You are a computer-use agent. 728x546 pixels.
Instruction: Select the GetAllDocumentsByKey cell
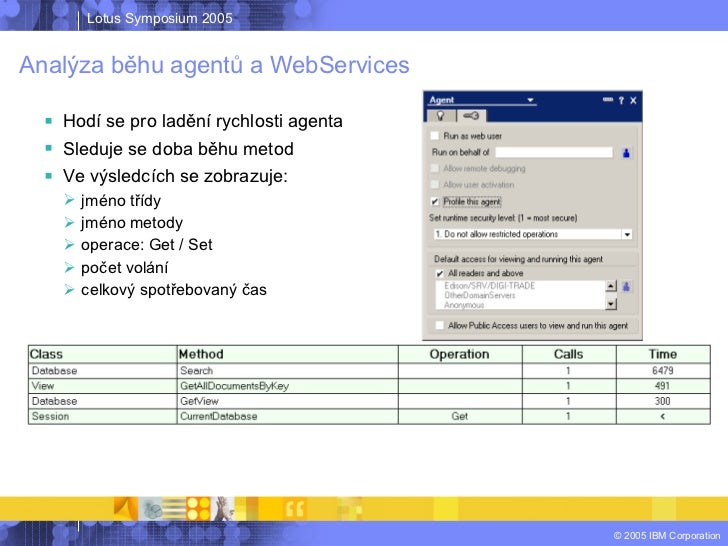click(287, 386)
